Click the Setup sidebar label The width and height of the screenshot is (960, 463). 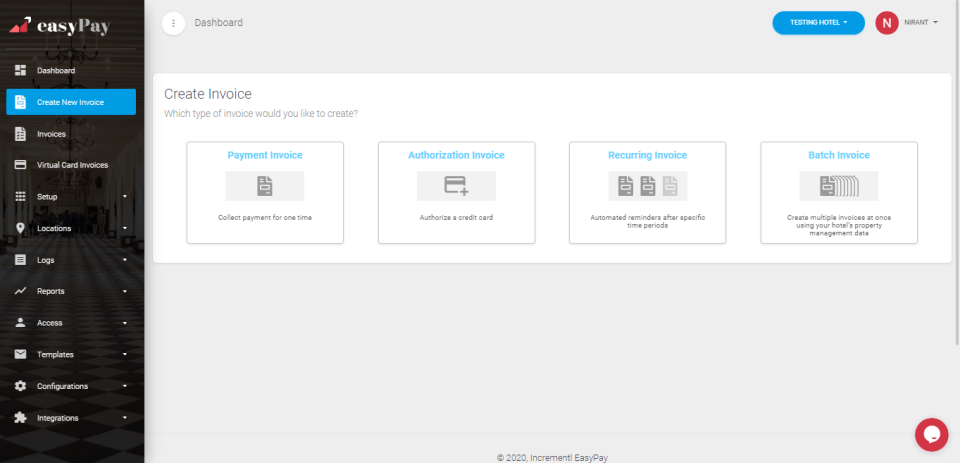[47, 197]
